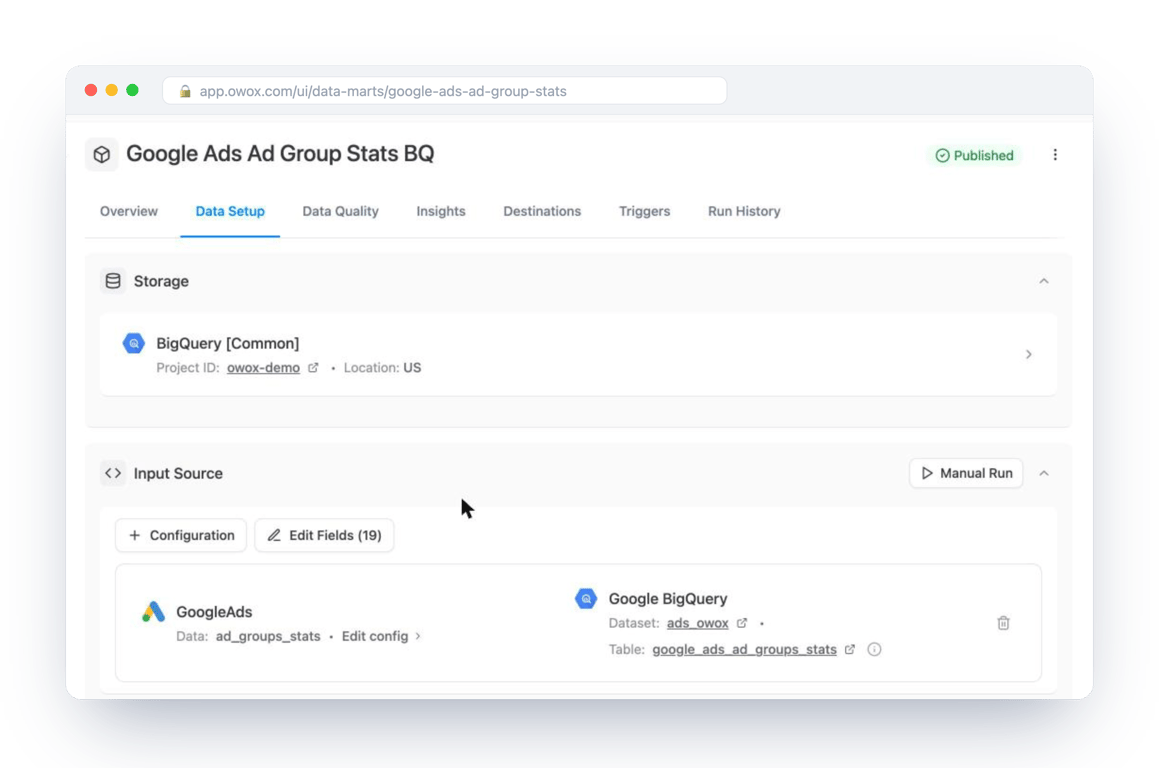1159x768 pixels.
Task: Collapse the Input Source section chevron
Action: tap(1044, 473)
